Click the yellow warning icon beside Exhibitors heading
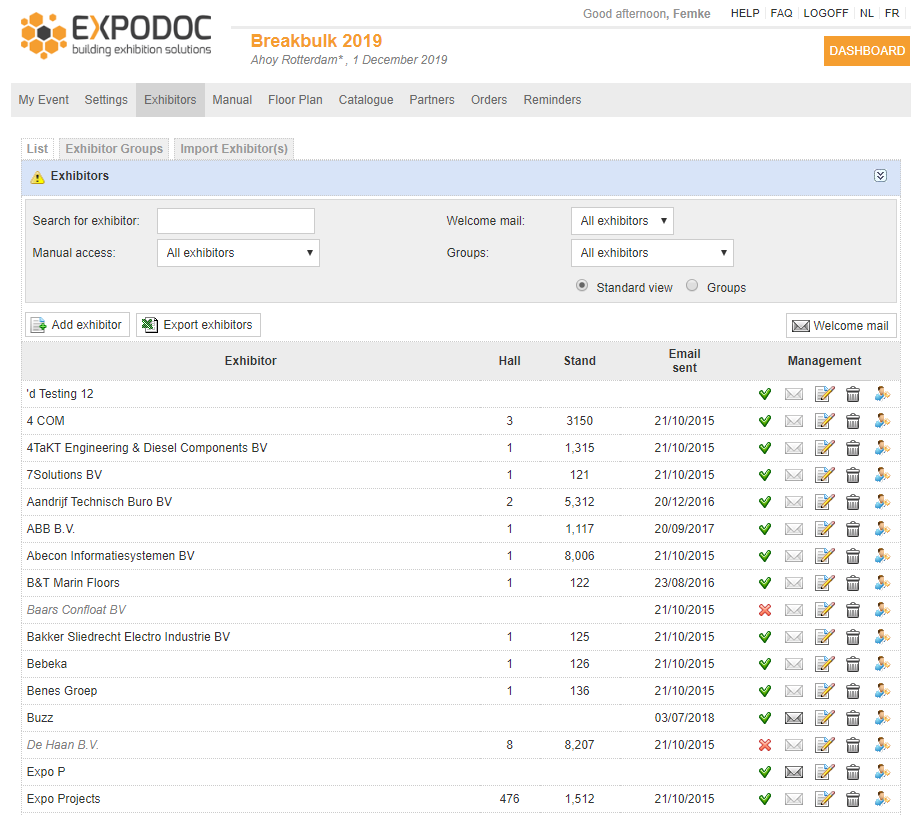Viewport: 923px width, 816px height. click(37, 177)
